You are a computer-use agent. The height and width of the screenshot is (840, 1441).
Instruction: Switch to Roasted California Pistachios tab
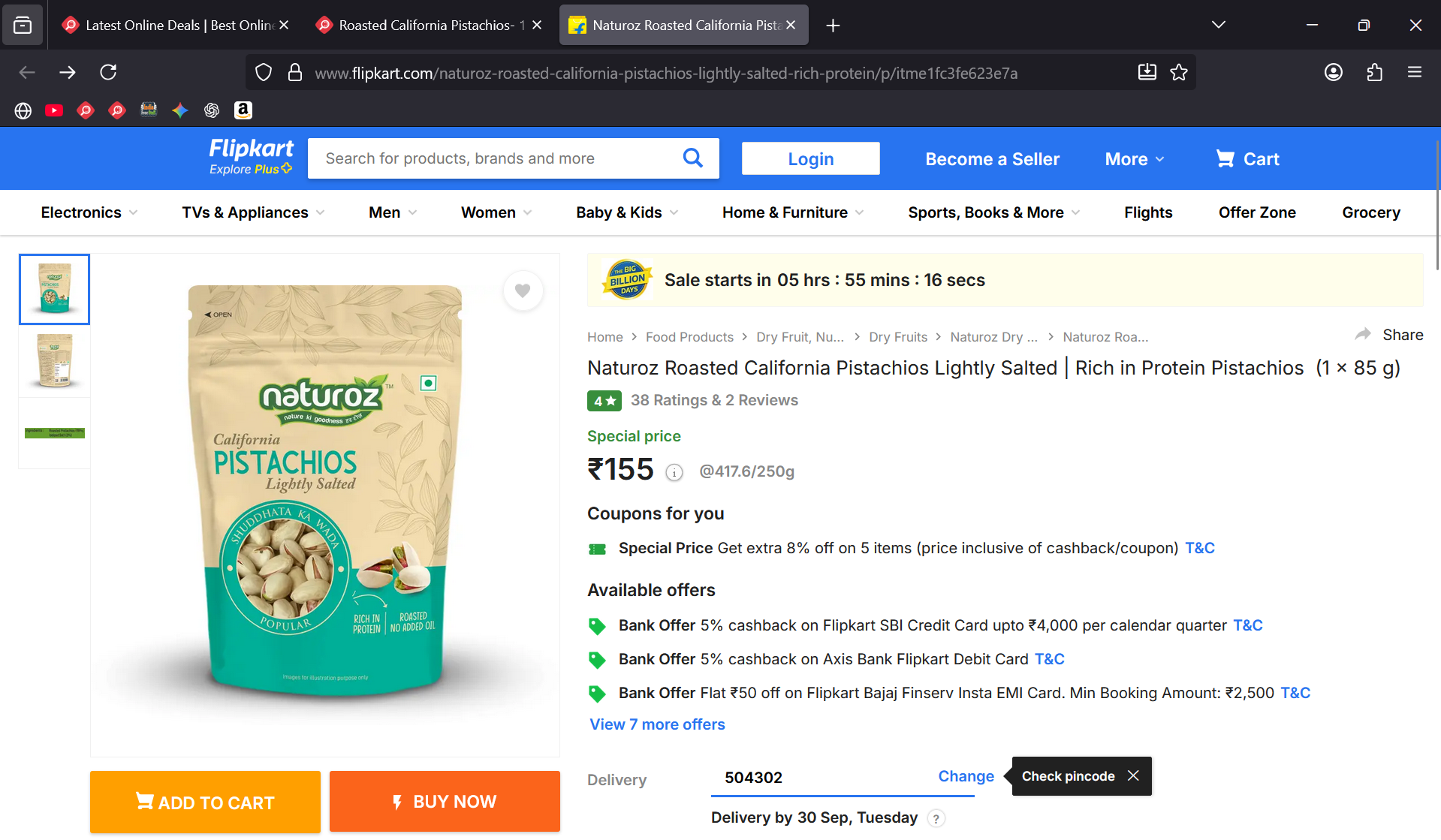[x=427, y=25]
